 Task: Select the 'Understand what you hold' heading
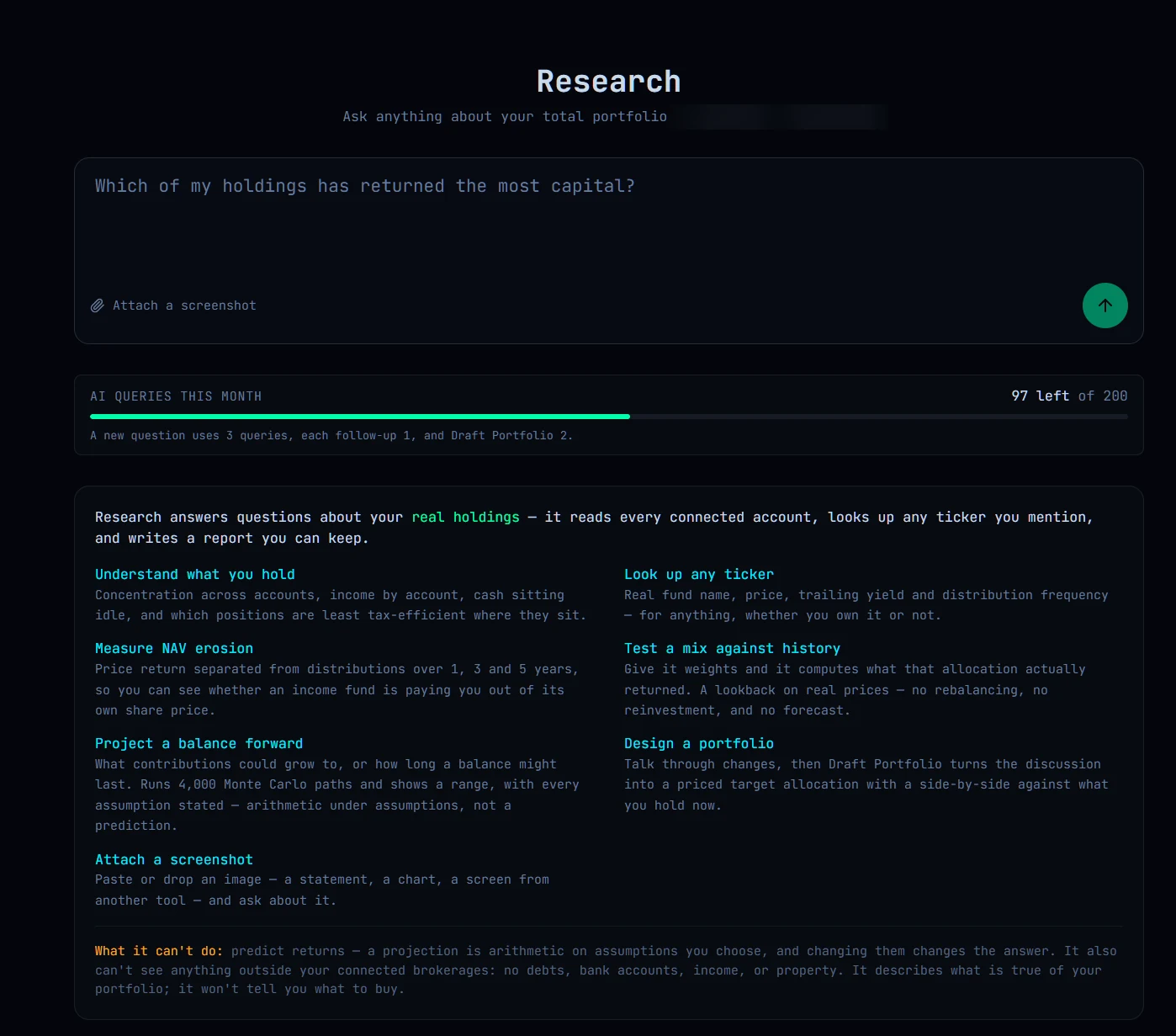click(194, 574)
